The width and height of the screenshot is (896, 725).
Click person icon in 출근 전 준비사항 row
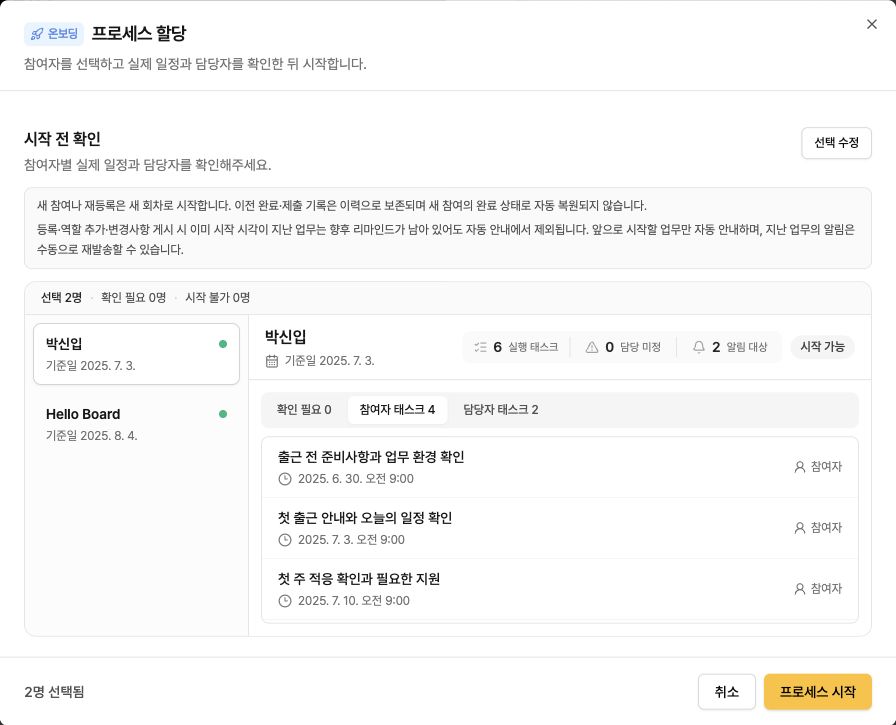[800, 467]
